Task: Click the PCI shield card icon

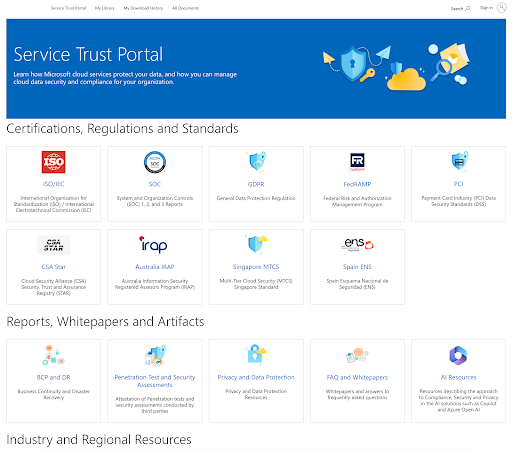Action: 459,161
